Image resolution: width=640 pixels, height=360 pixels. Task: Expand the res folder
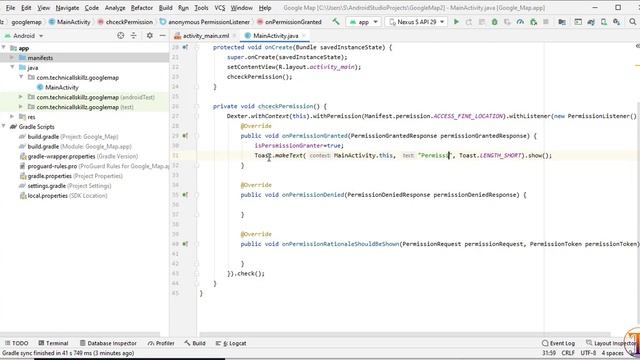point(12,117)
